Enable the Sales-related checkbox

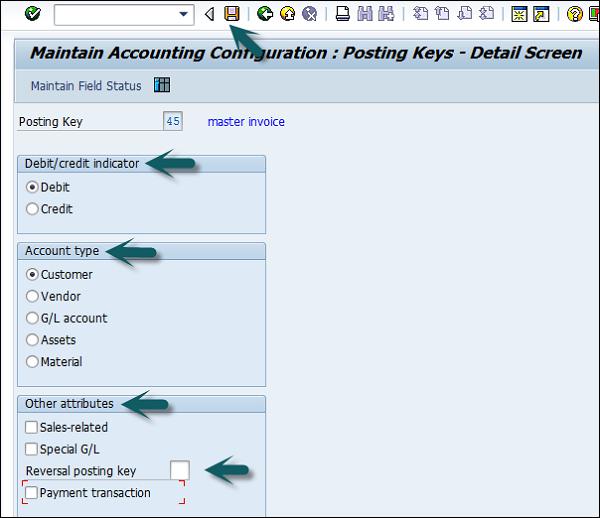pyautogui.click(x=32, y=427)
